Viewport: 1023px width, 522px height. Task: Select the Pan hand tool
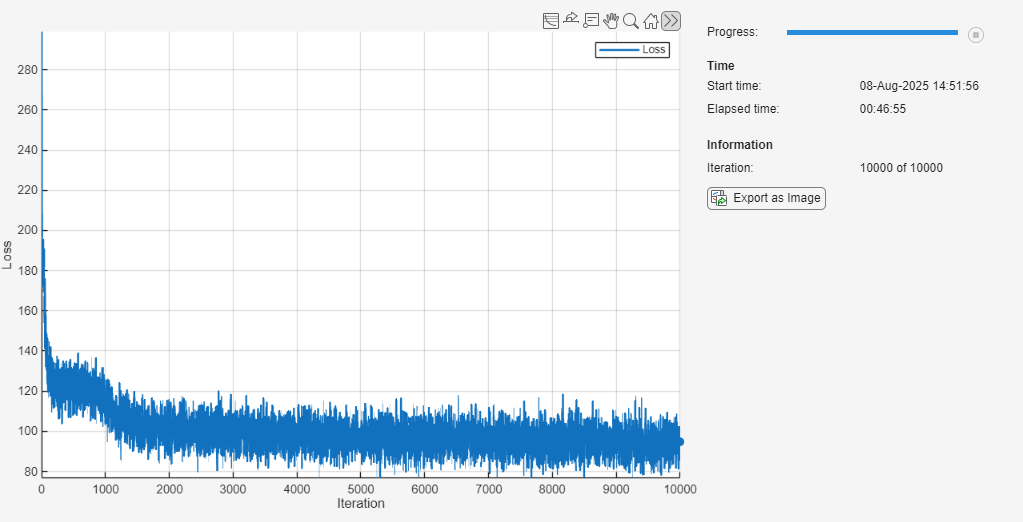[611, 21]
